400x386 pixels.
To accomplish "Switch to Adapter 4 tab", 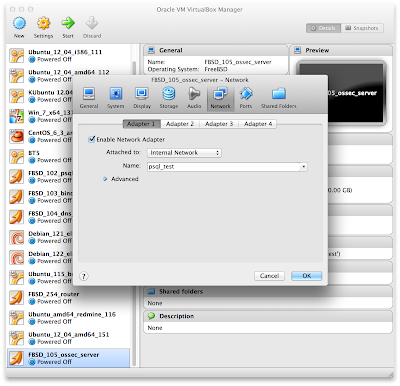I will (258, 124).
